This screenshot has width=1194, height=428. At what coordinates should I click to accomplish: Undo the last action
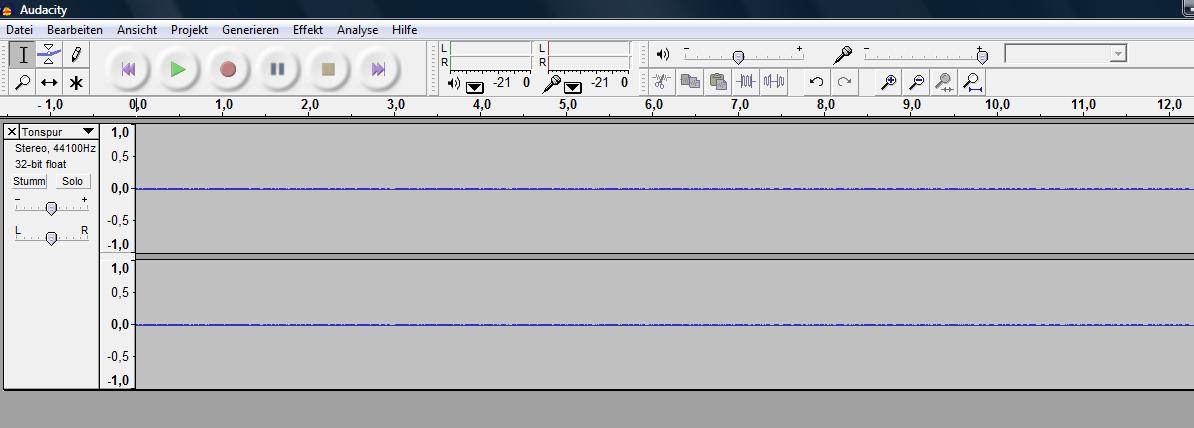816,81
